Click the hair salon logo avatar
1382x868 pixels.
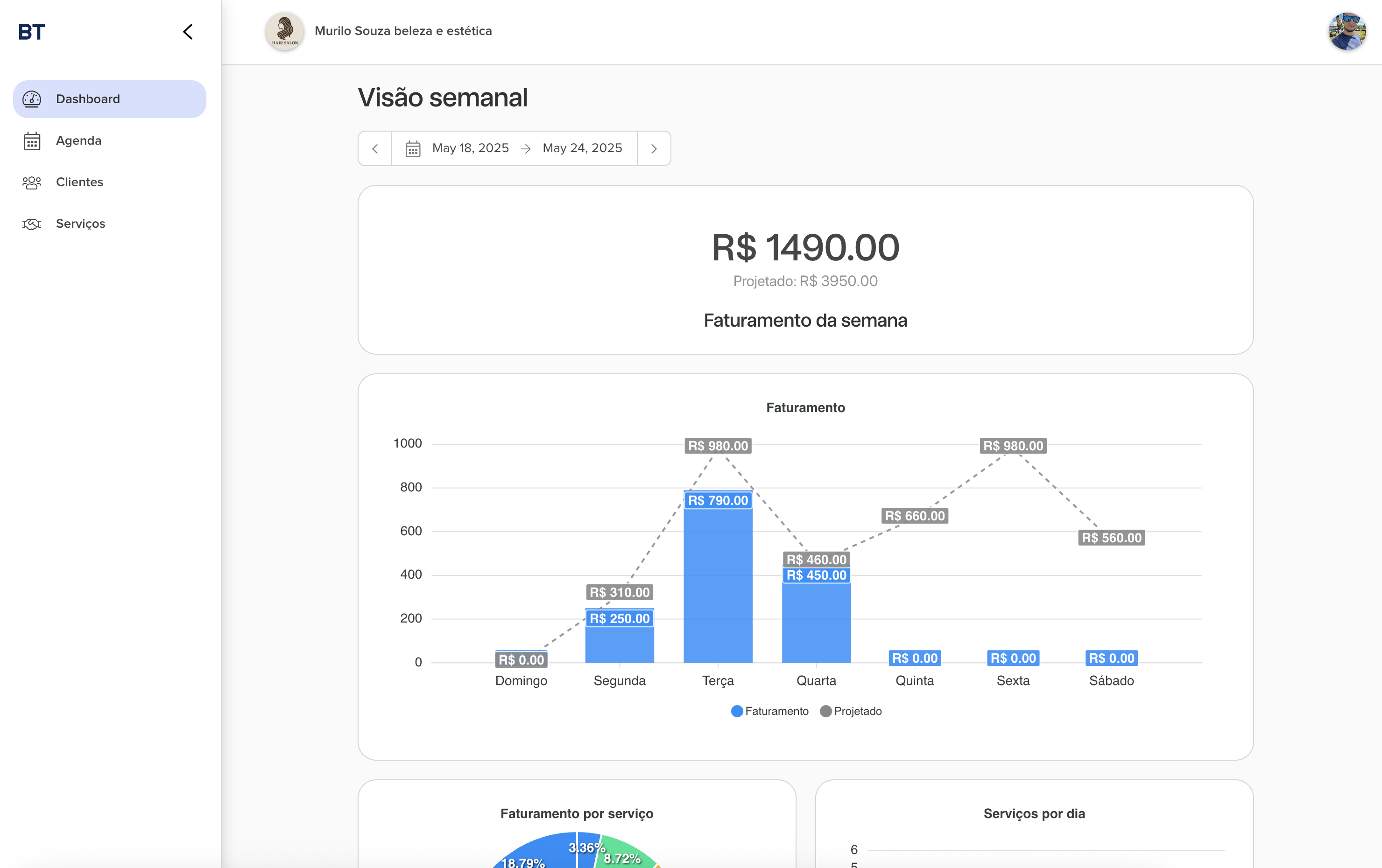[x=285, y=31]
